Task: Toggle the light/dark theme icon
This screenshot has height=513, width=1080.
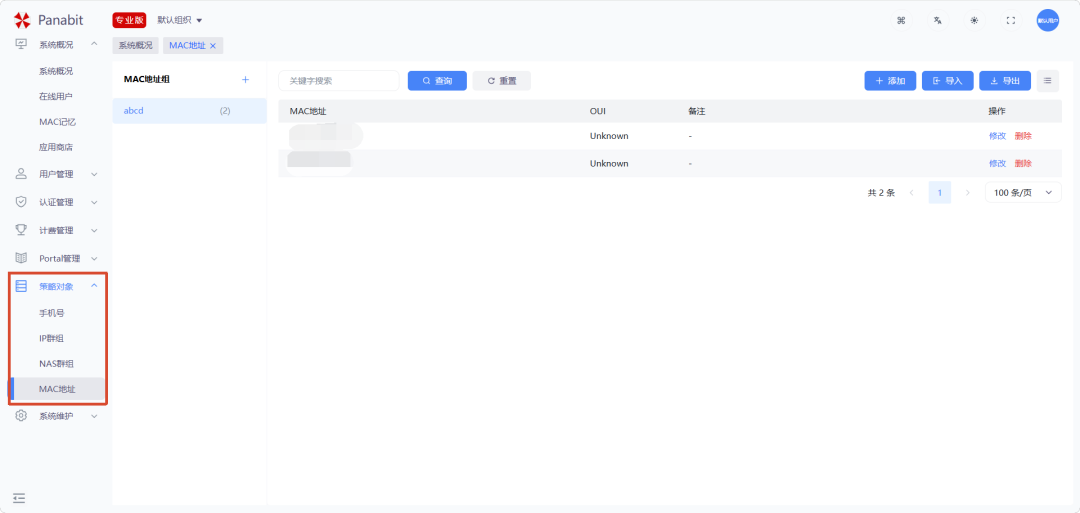Action: coord(974,21)
